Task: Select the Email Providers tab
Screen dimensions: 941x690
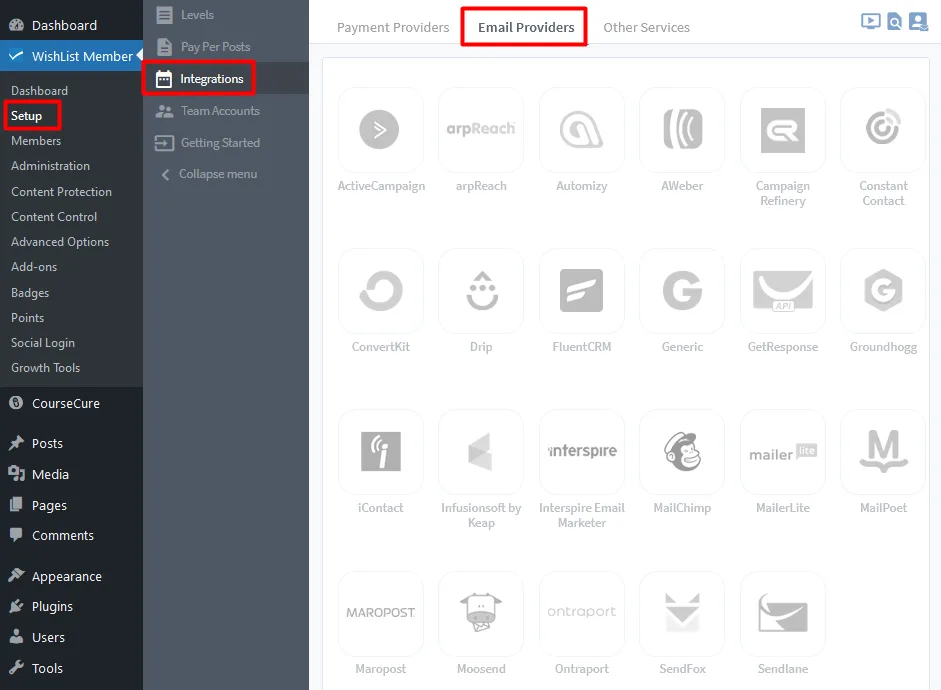Action: [526, 28]
